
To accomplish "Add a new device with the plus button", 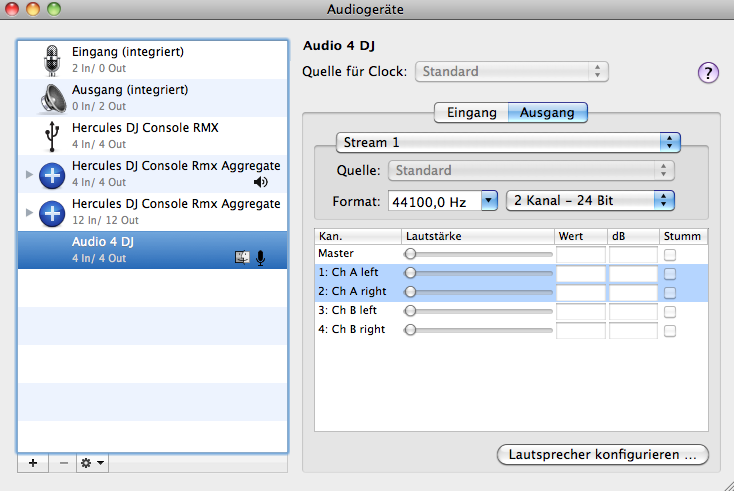I will coord(33,463).
